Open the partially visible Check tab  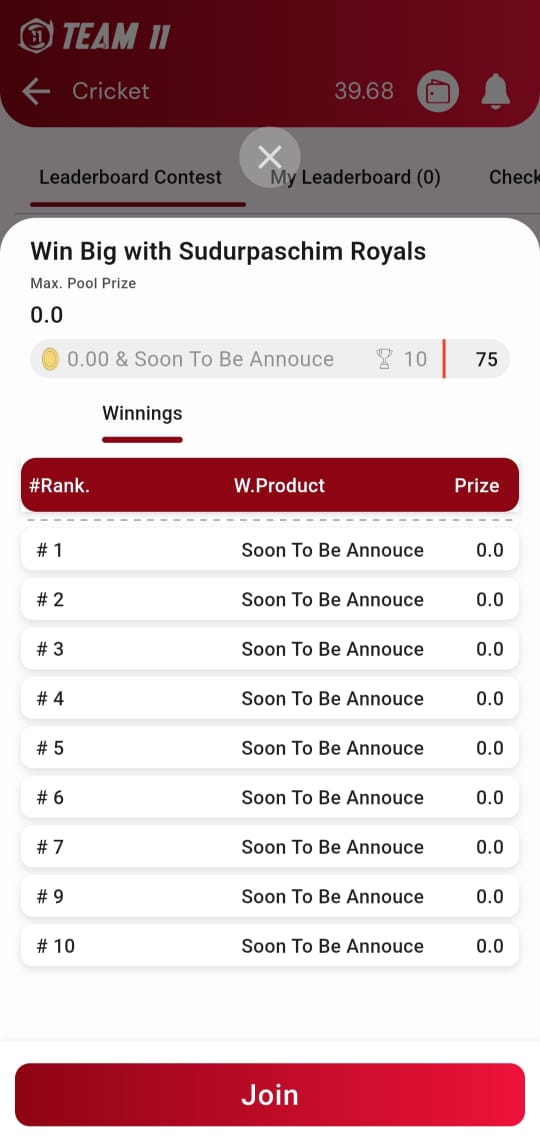pos(514,177)
